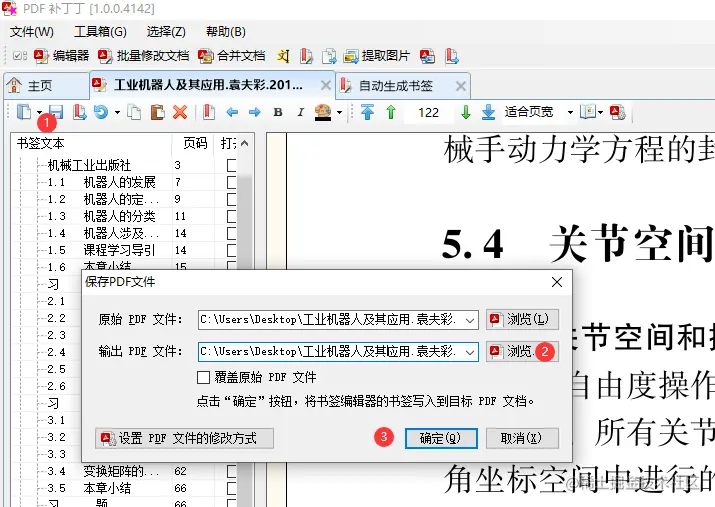Expand the 输出 PDF 文件 path combo box arrow

[470, 352]
